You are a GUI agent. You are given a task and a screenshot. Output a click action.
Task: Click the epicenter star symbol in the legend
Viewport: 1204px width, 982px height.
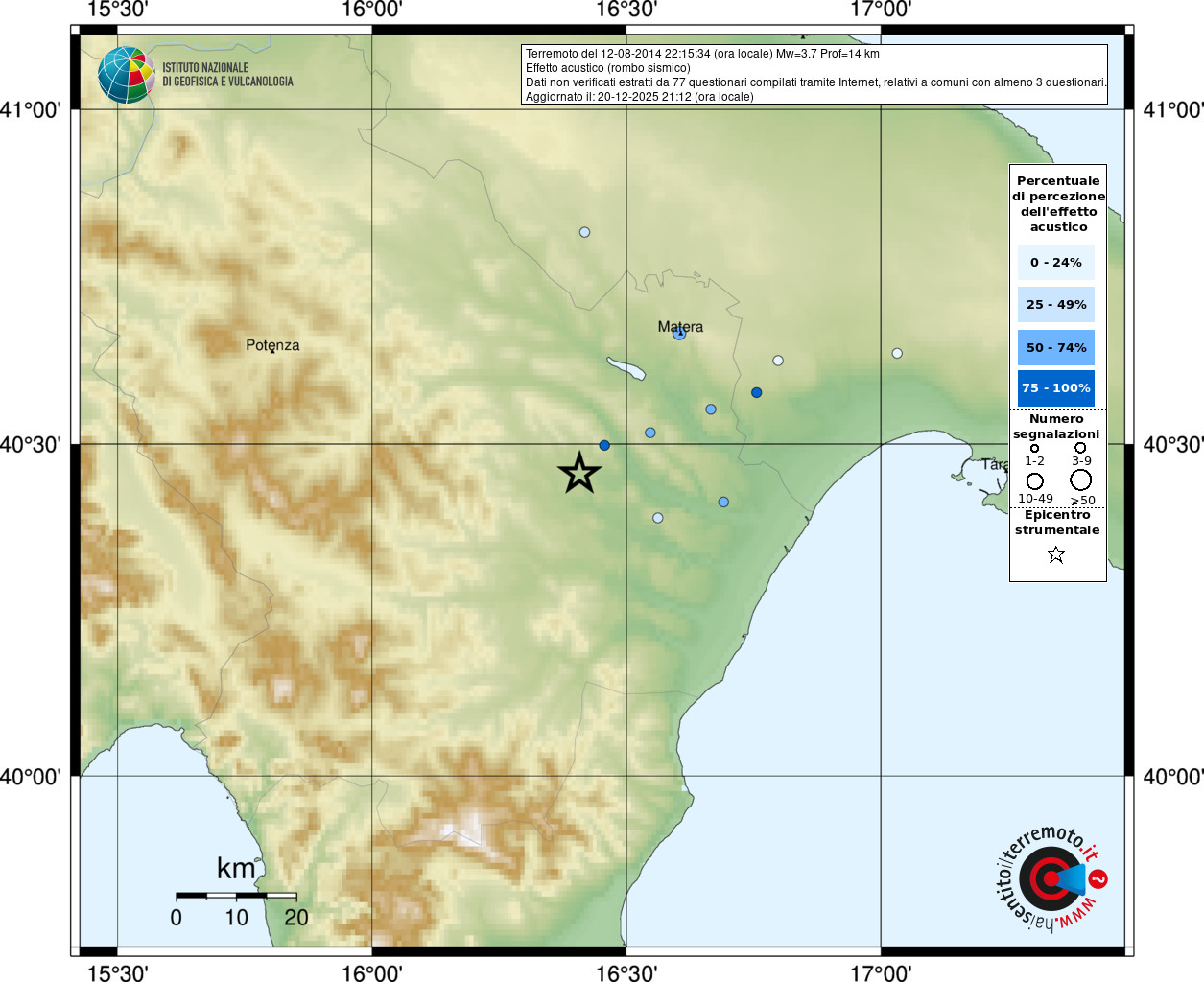pyautogui.click(x=1056, y=554)
